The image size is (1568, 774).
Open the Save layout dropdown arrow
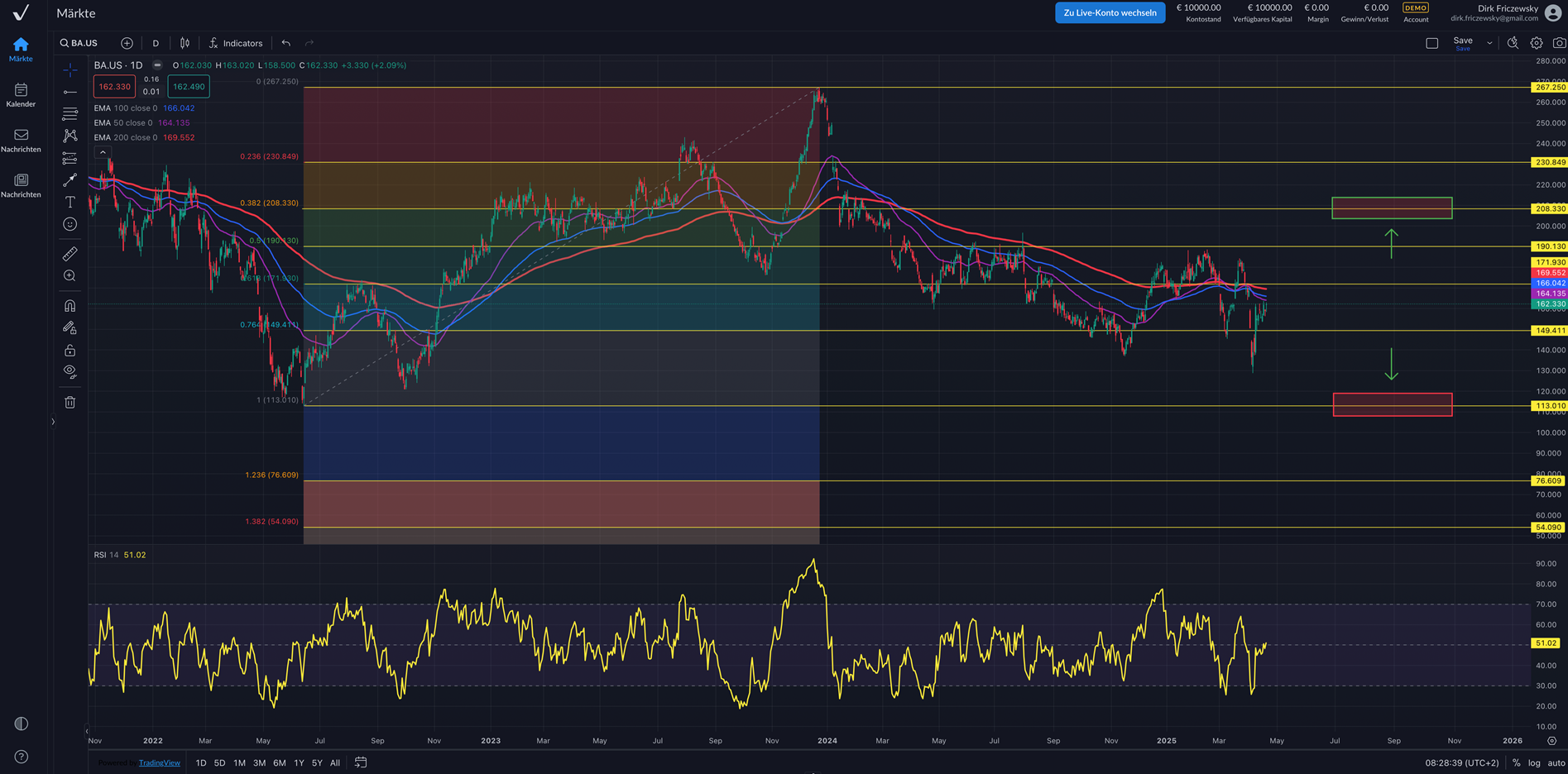click(1489, 43)
